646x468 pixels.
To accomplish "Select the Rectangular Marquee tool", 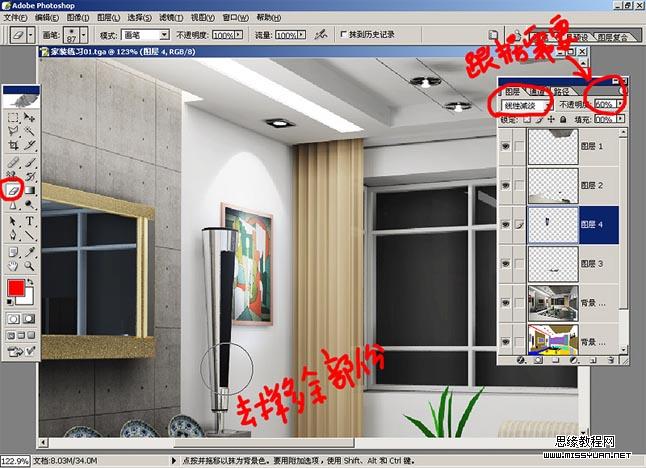I will pos(14,117).
